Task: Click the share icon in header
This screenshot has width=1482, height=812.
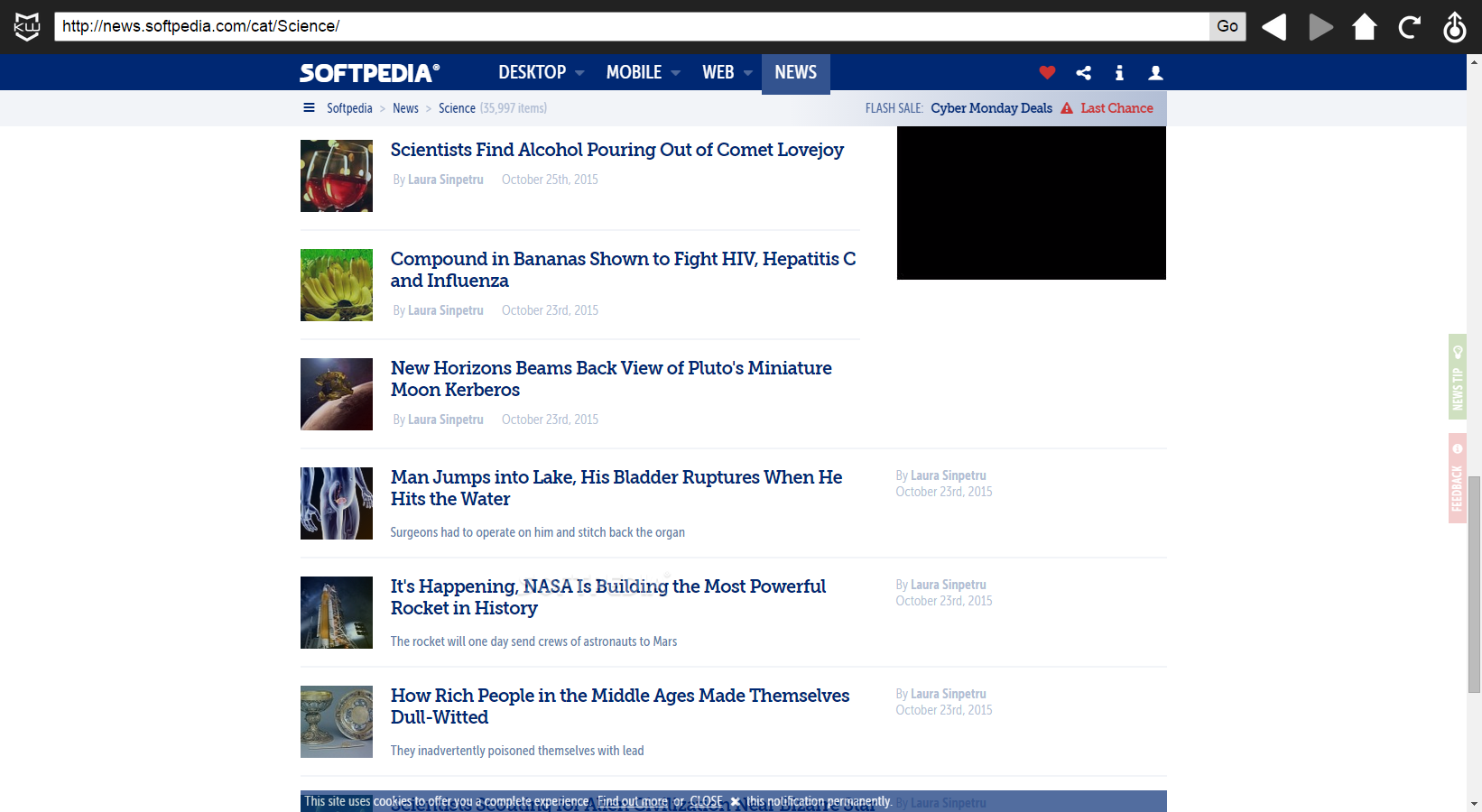Action: (x=1084, y=73)
